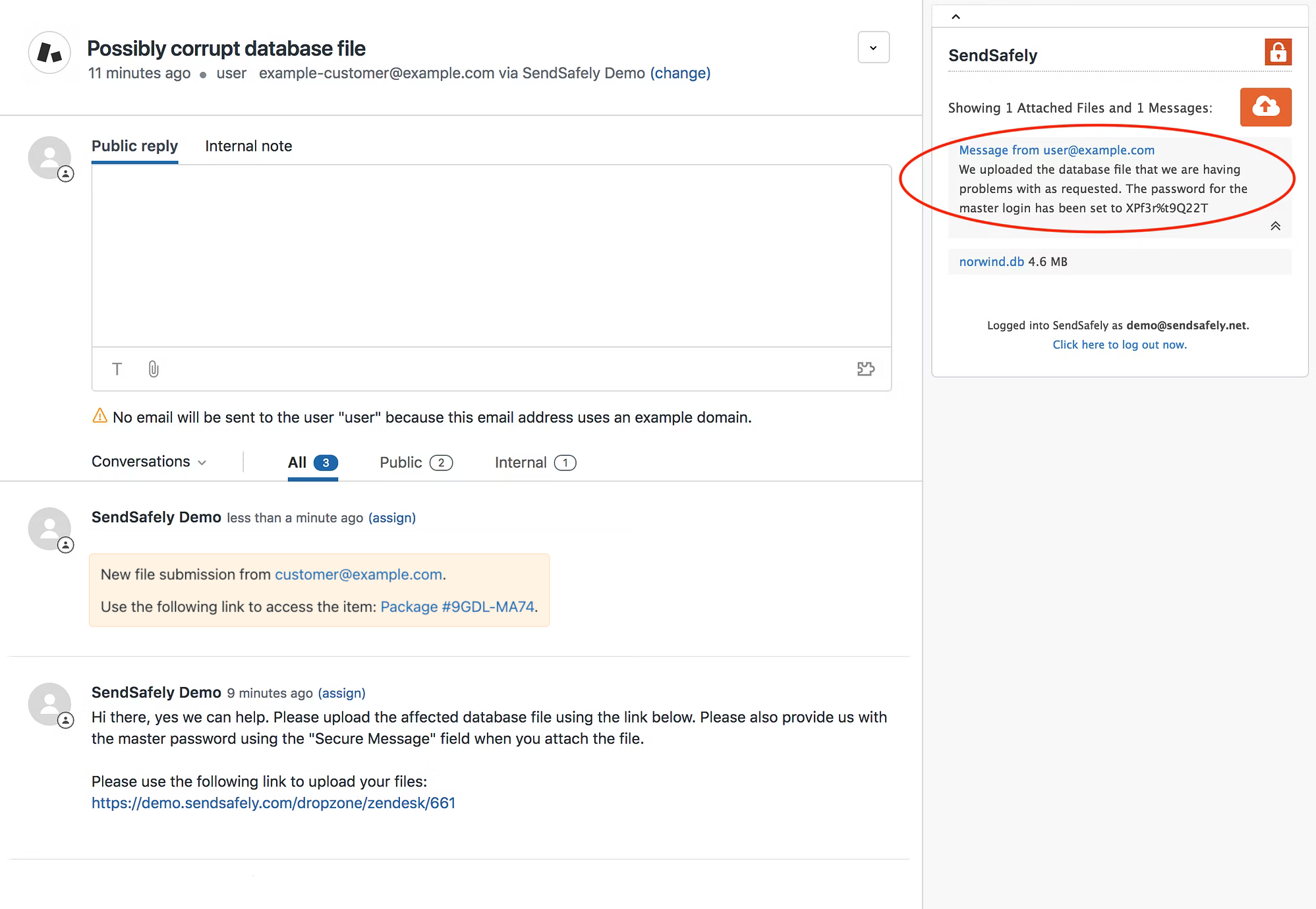Download the norwind.db attachment
This screenshot has width=1316, height=909.
[x=990, y=262]
